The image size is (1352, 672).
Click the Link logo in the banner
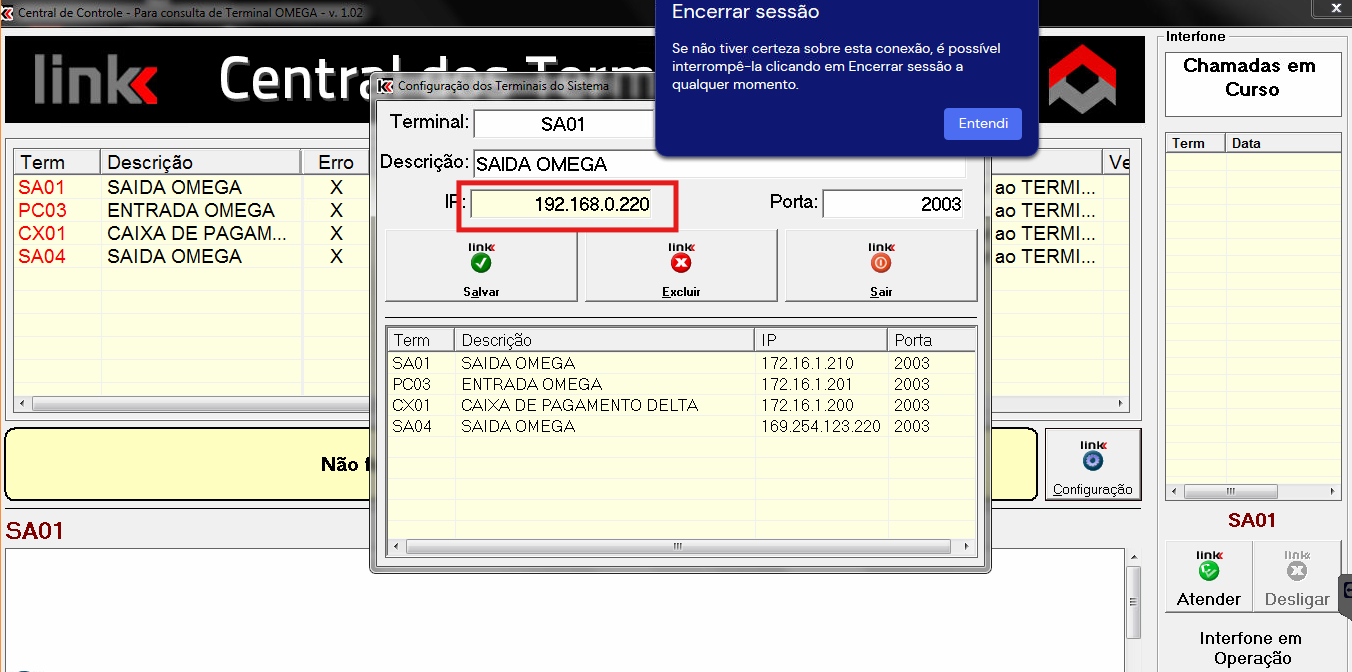[96, 80]
